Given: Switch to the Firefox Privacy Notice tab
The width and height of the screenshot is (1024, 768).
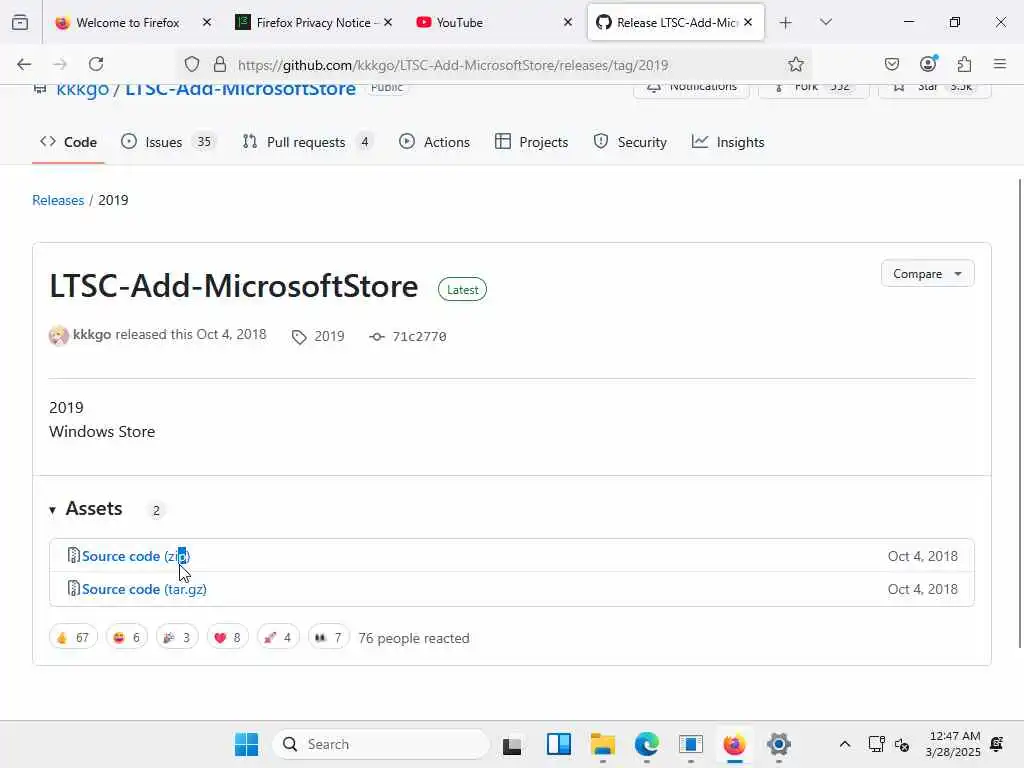Looking at the screenshot, I should 313,23.
